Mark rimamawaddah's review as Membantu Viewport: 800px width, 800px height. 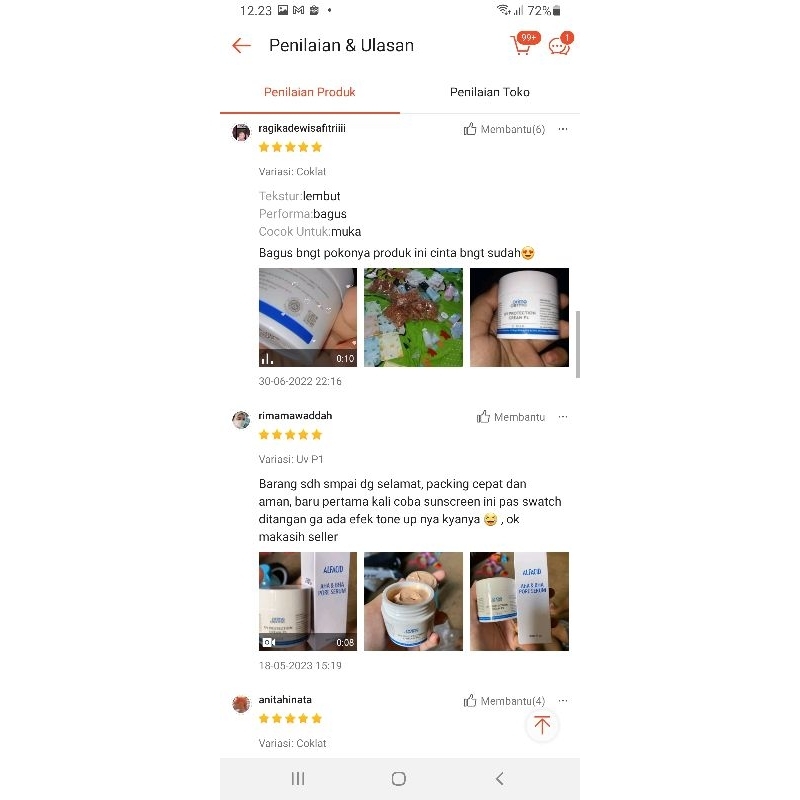coord(511,417)
